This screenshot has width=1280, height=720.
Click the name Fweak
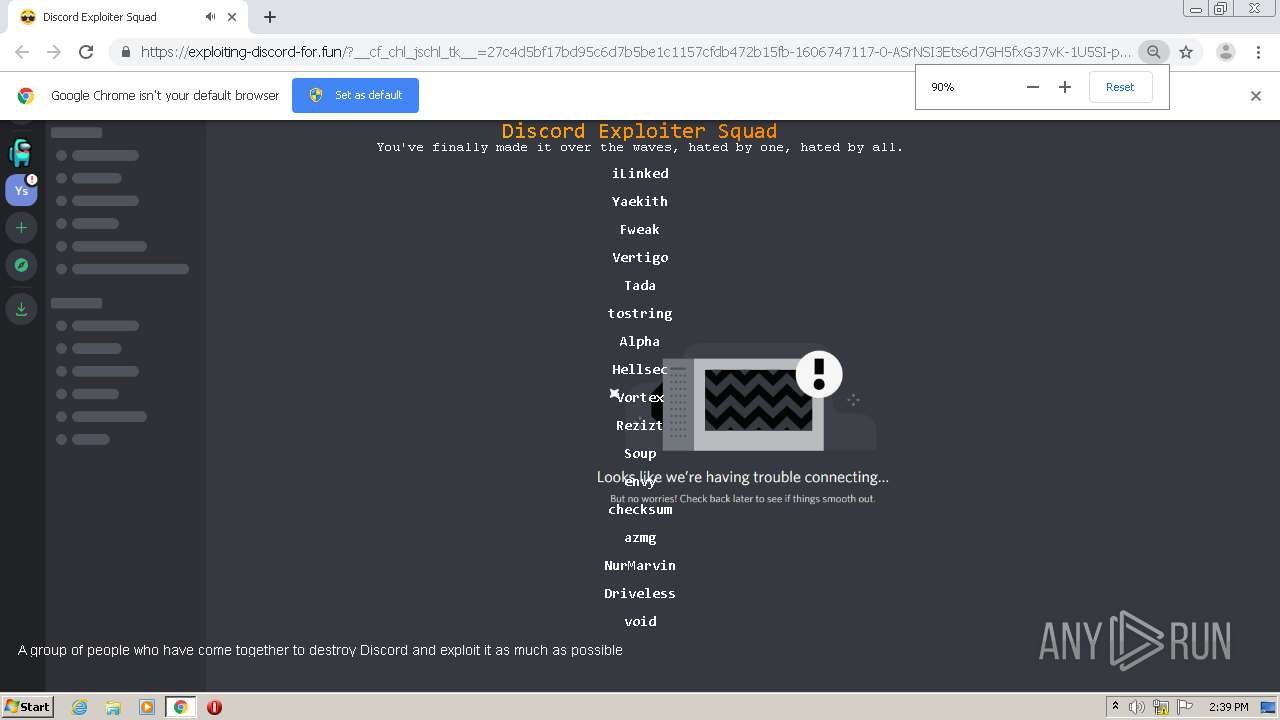point(640,229)
